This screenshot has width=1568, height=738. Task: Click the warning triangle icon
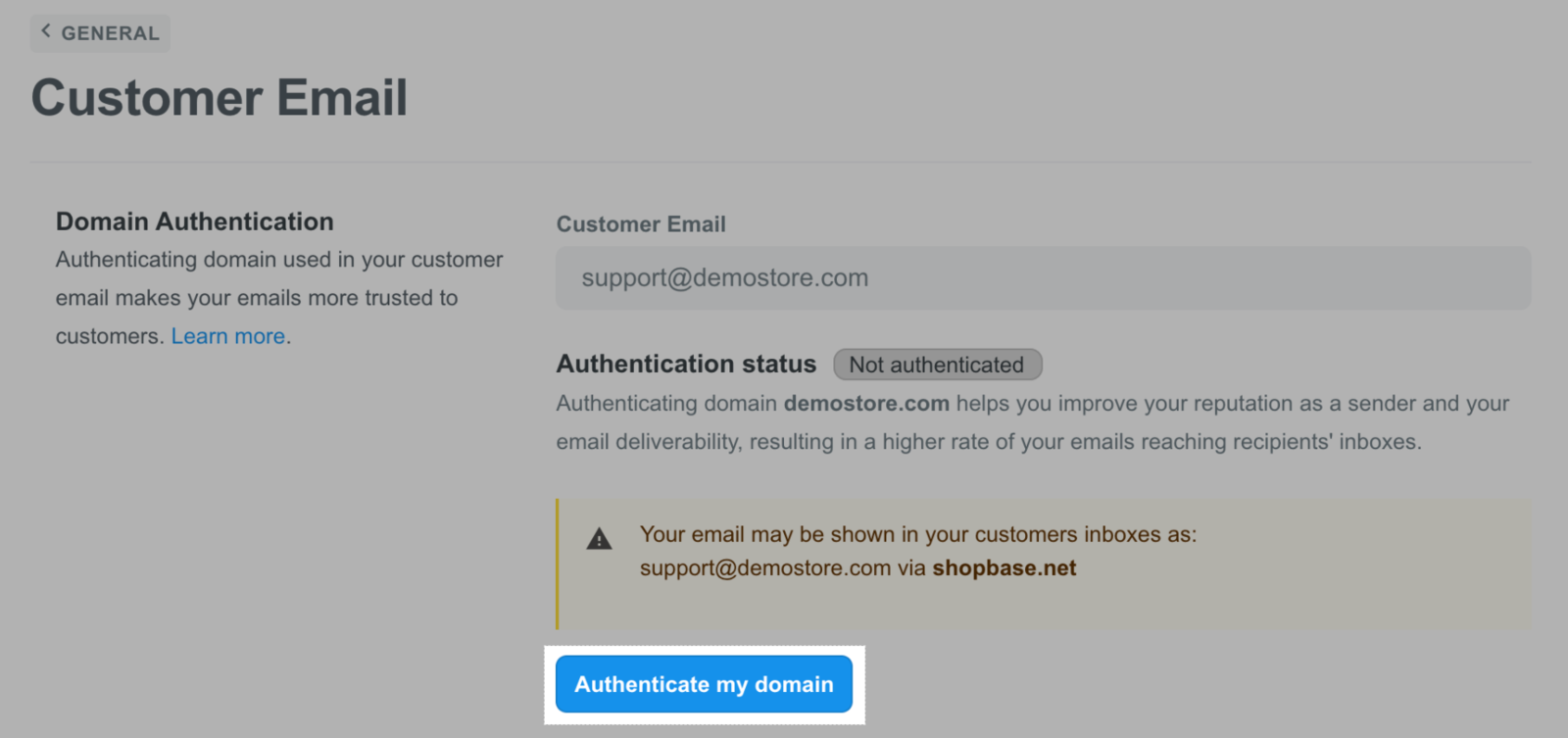pyautogui.click(x=599, y=538)
